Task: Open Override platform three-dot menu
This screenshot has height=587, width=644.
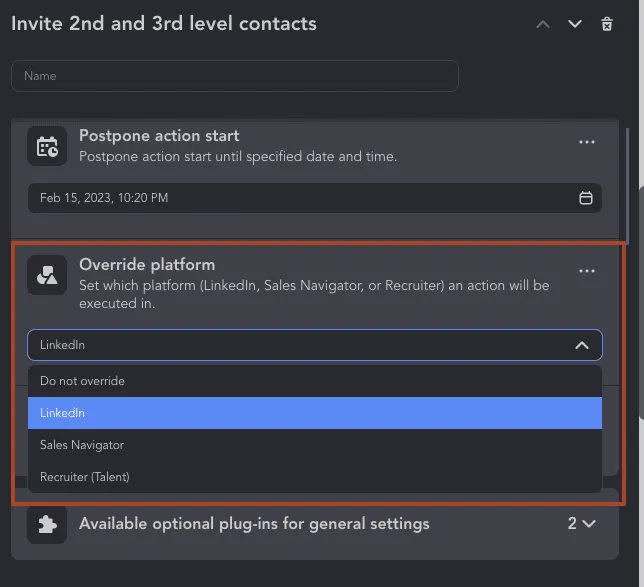Action: coord(586,271)
